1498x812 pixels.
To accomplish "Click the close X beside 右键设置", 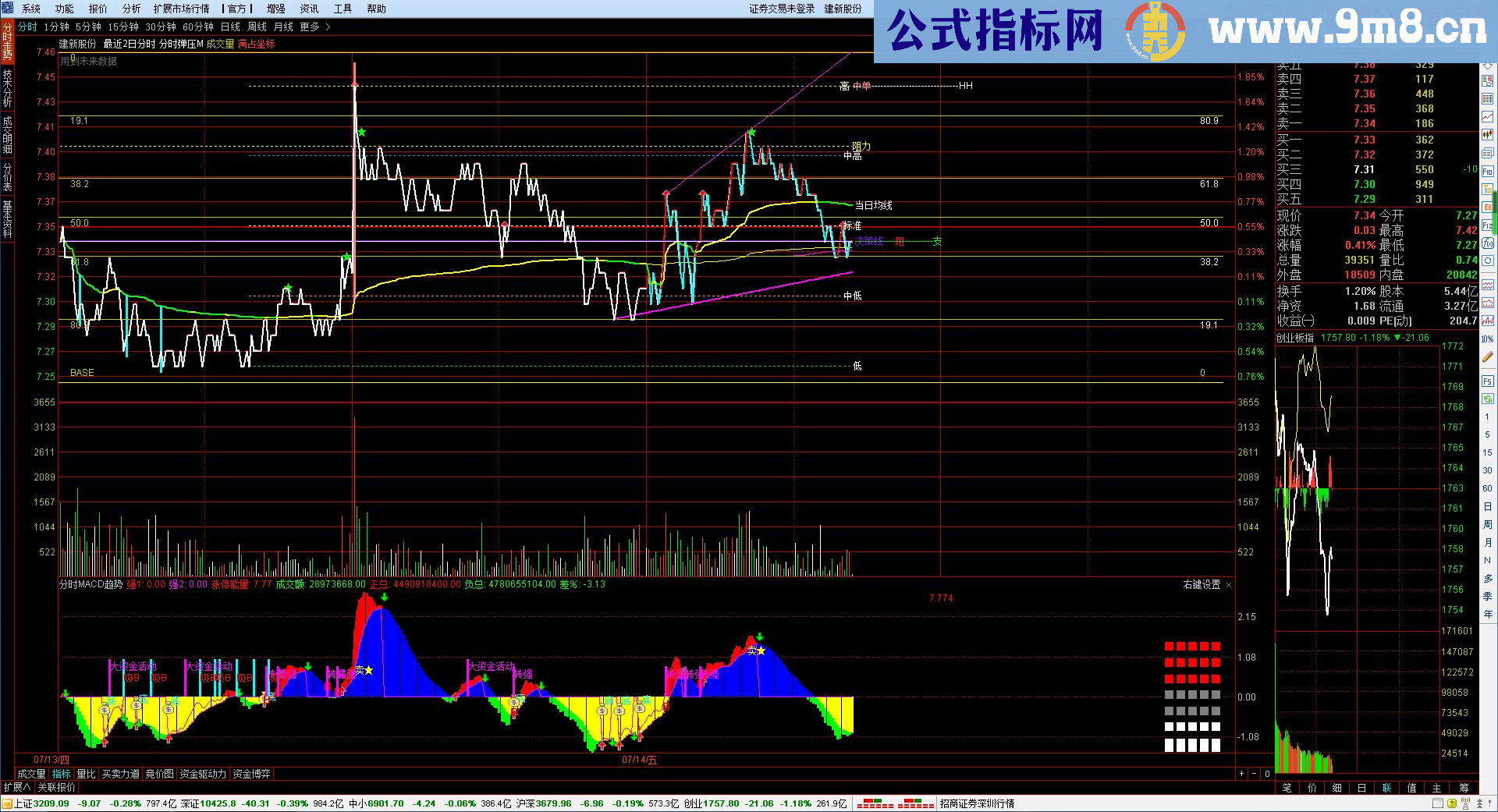I will 1229,585.
